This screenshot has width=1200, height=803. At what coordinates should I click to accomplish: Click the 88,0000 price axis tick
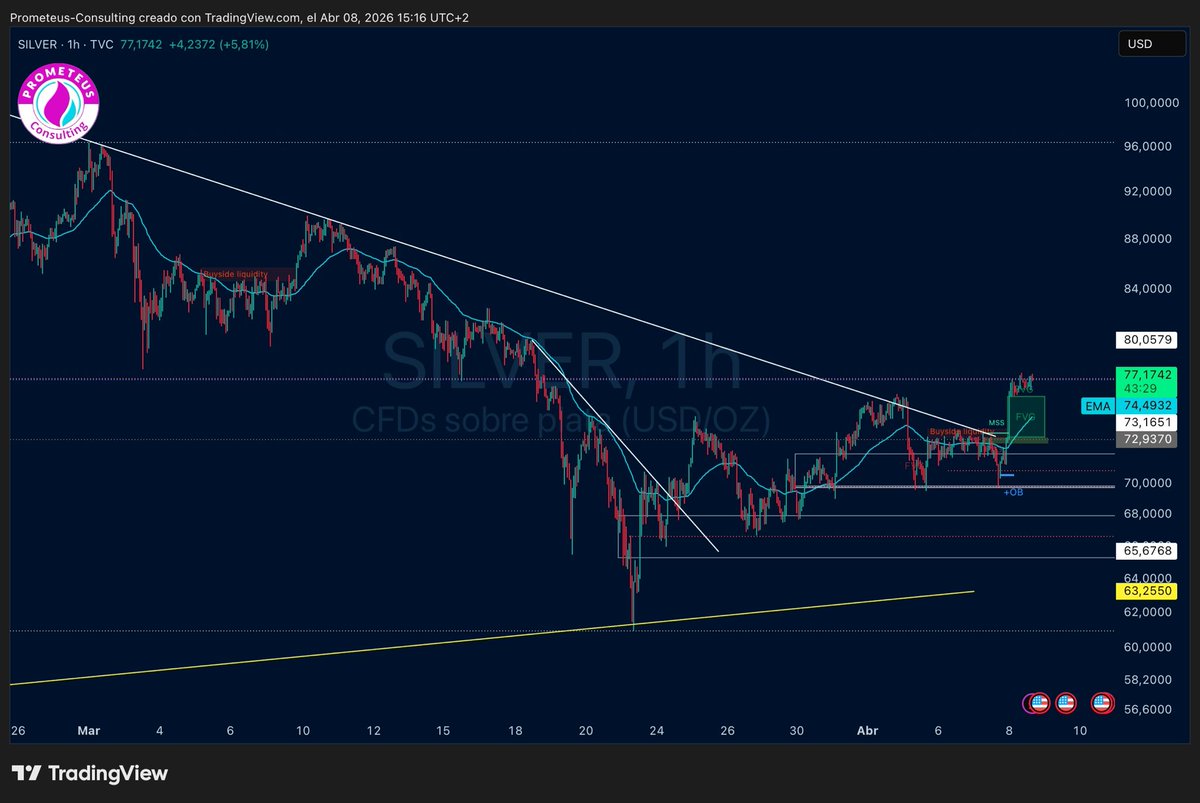[1149, 239]
